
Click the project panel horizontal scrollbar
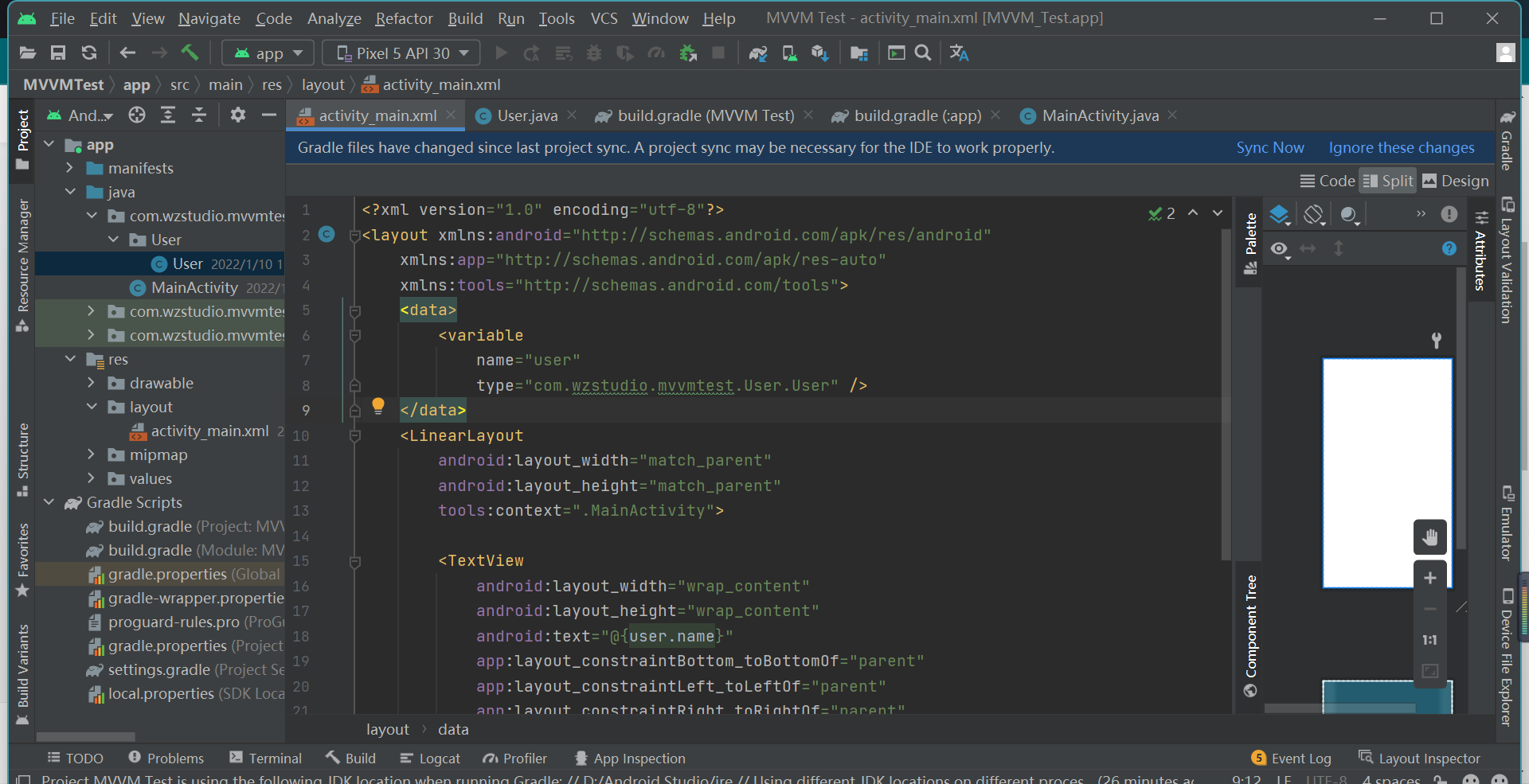(85, 736)
